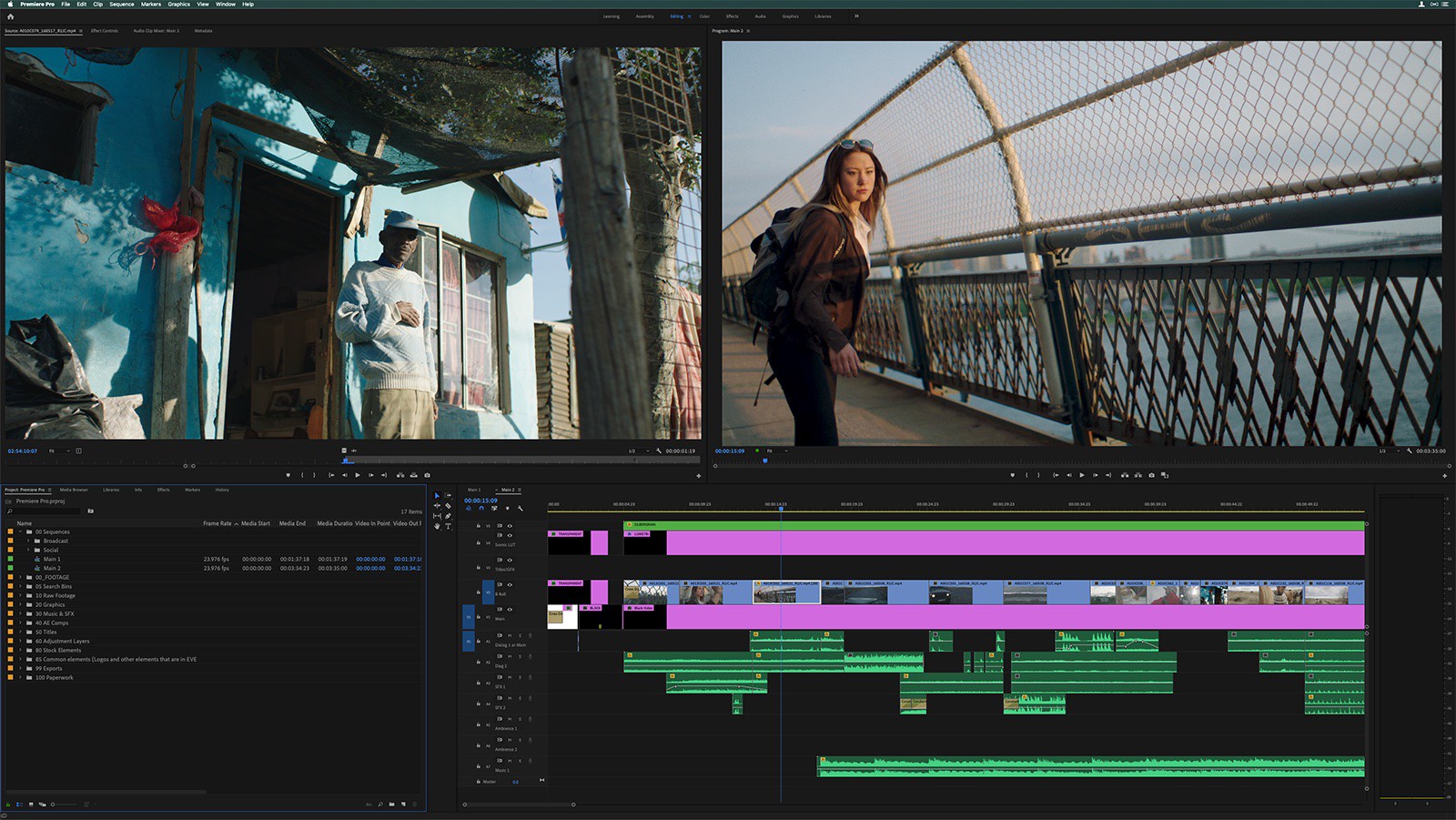Choose the Pen tool in the timeline tools
Image resolution: width=1456 pixels, height=820 pixels.
click(x=448, y=516)
